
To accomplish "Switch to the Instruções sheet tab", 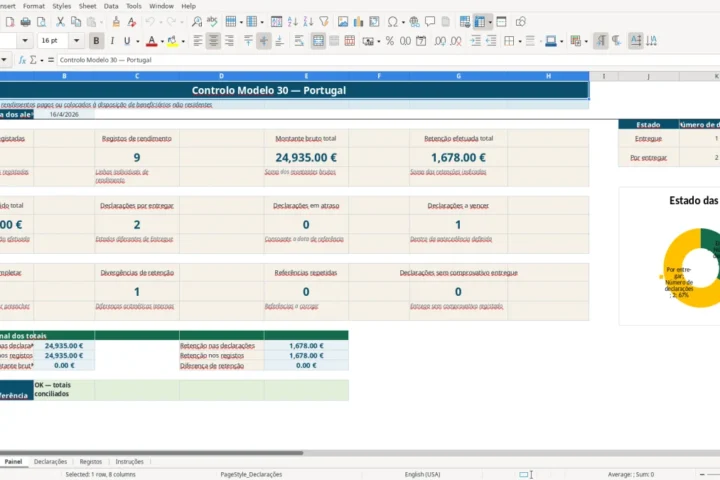I will click(x=129, y=462).
